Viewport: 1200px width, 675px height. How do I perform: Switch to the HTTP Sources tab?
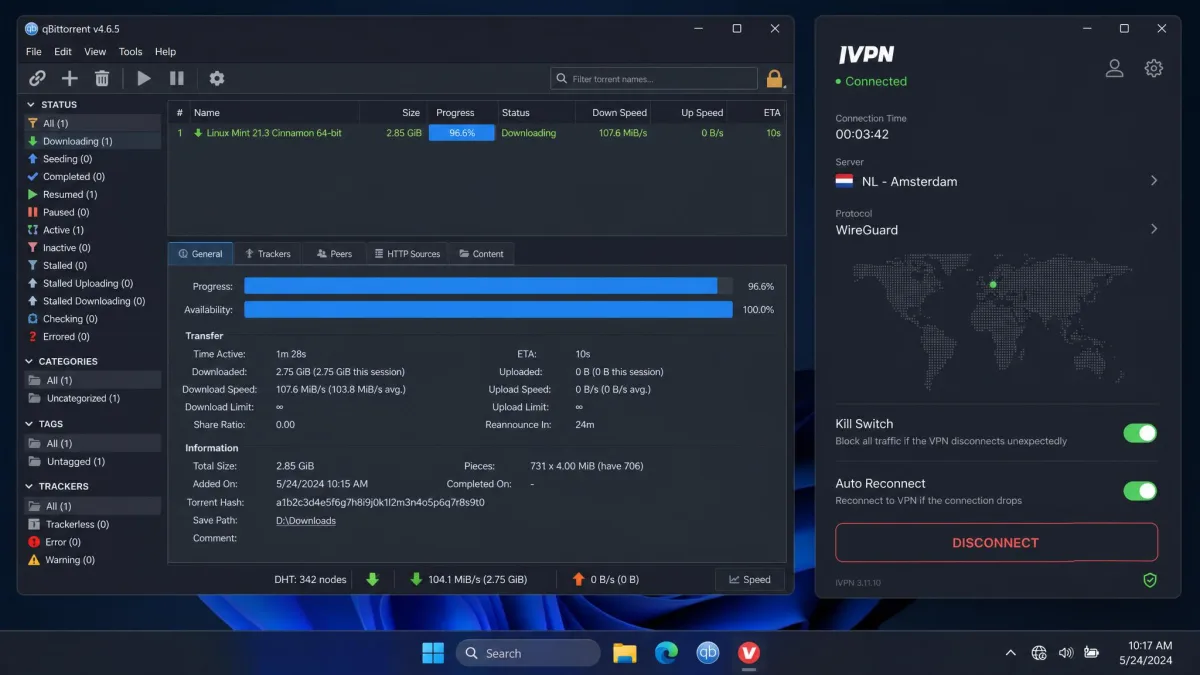pyautogui.click(x=407, y=254)
